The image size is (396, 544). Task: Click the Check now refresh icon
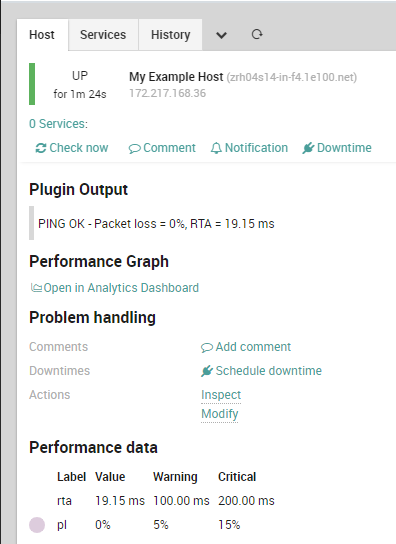(x=41, y=148)
